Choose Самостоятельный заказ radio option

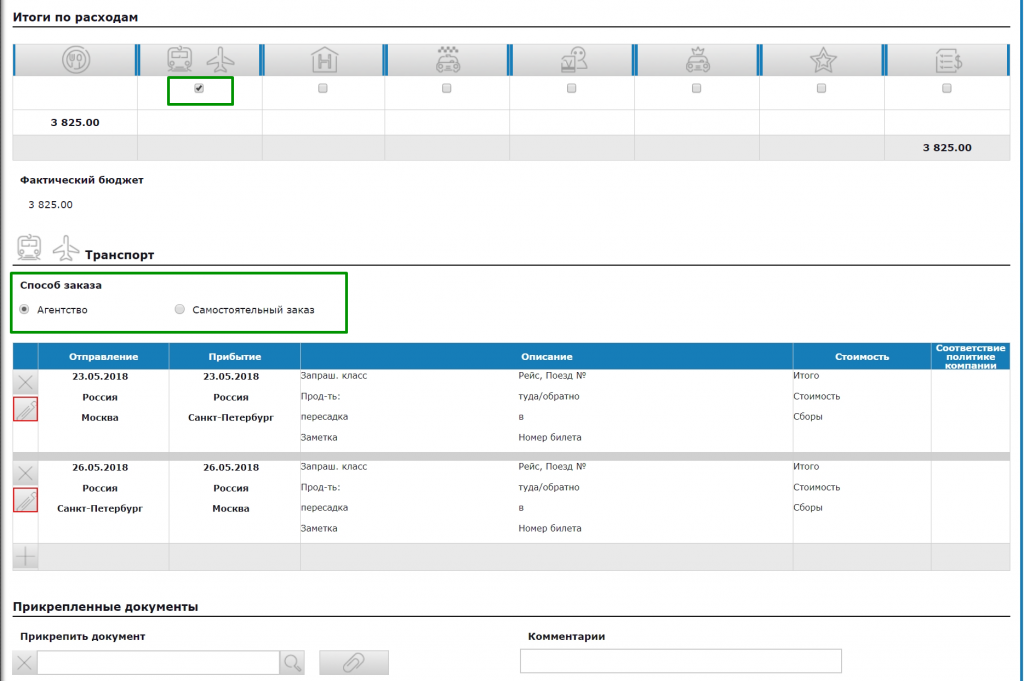(180, 310)
